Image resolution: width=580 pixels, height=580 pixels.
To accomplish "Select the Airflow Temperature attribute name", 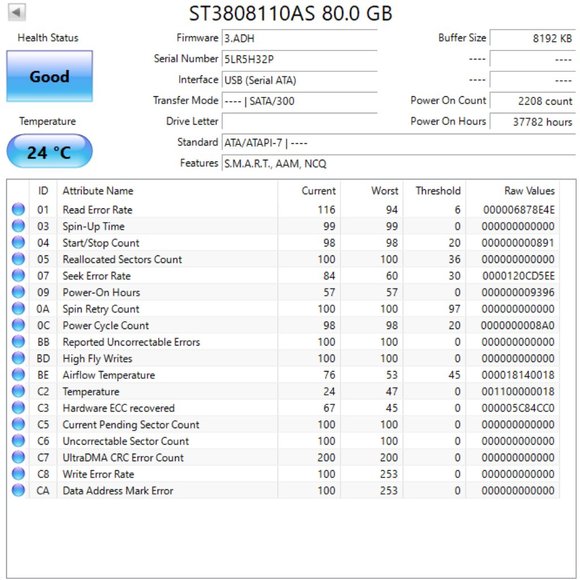I will click(108, 375).
